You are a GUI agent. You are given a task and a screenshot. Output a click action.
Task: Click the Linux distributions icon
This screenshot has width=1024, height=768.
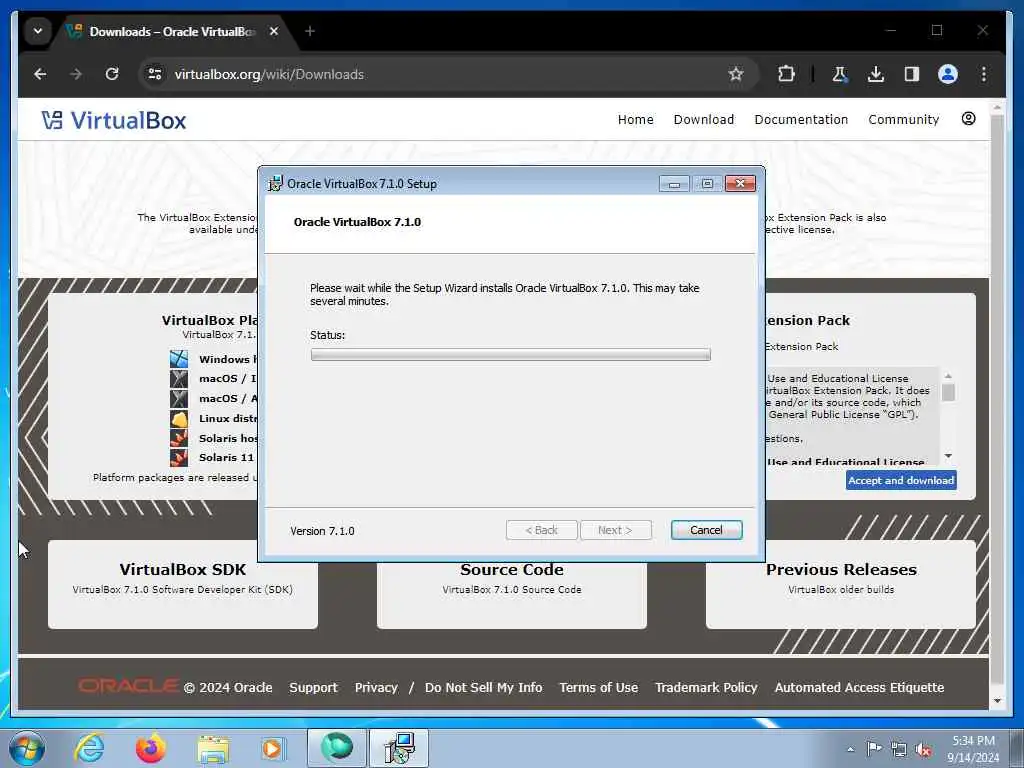[x=179, y=419]
